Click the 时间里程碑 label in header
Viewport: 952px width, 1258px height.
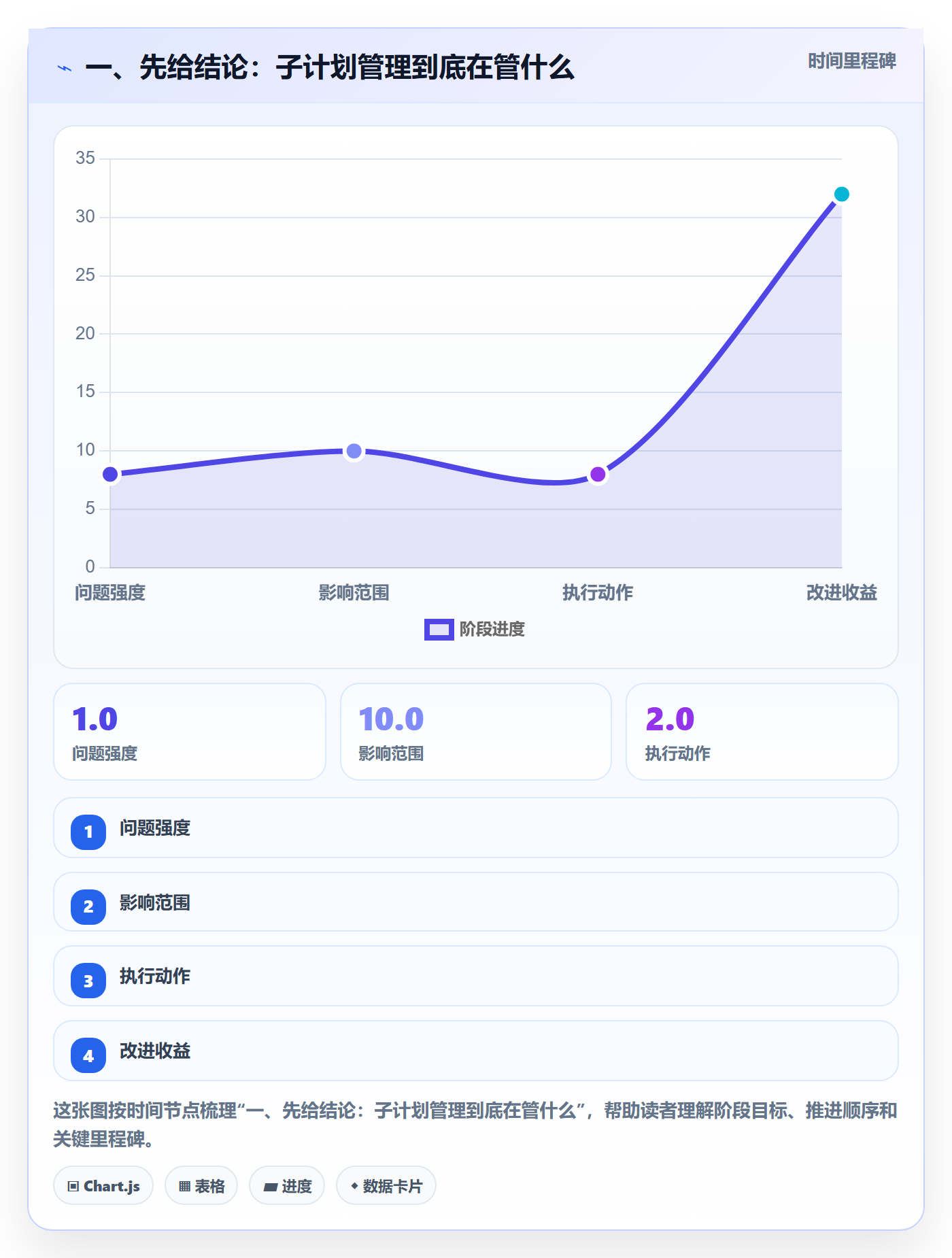[852, 61]
